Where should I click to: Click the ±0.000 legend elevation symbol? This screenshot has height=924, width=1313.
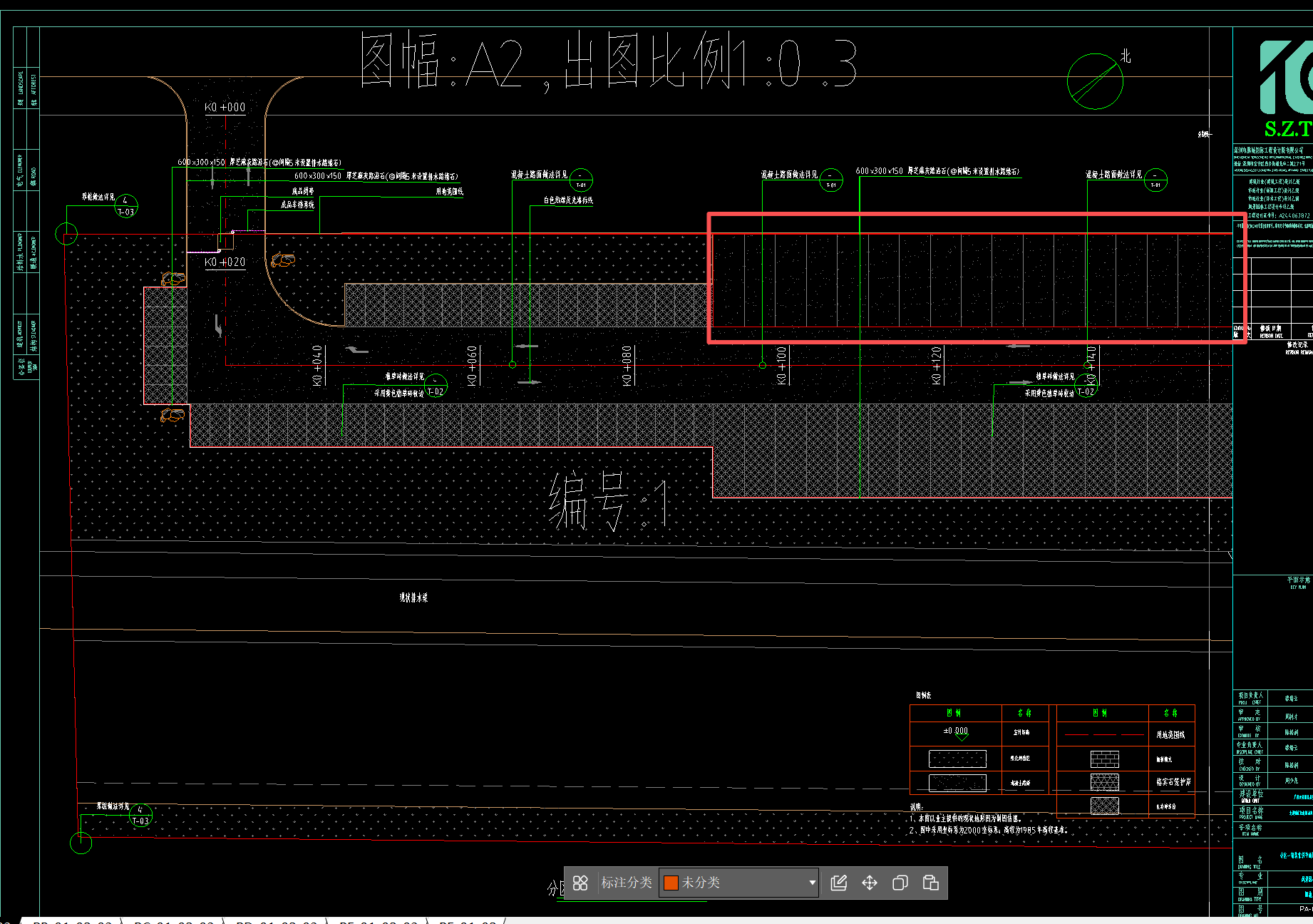(x=956, y=732)
